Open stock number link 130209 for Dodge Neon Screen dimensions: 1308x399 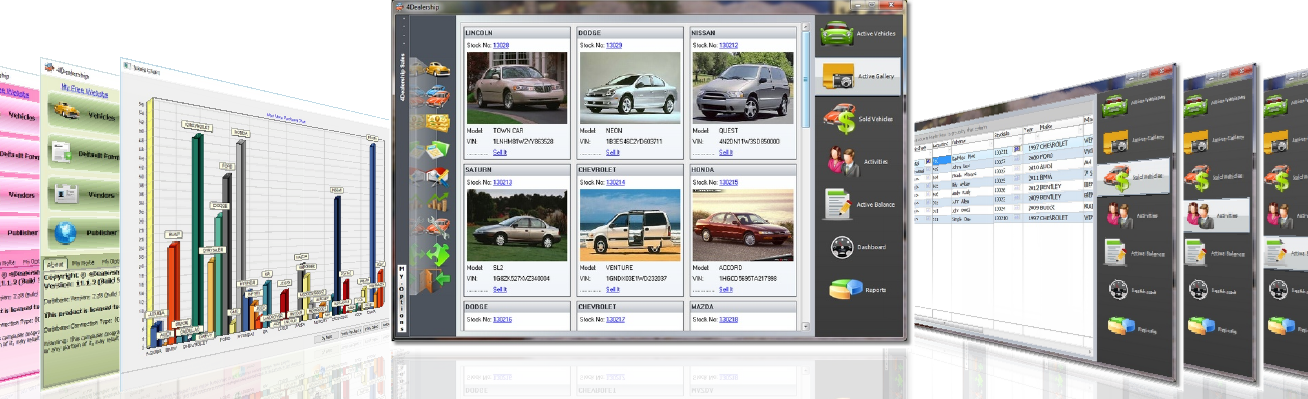point(614,45)
